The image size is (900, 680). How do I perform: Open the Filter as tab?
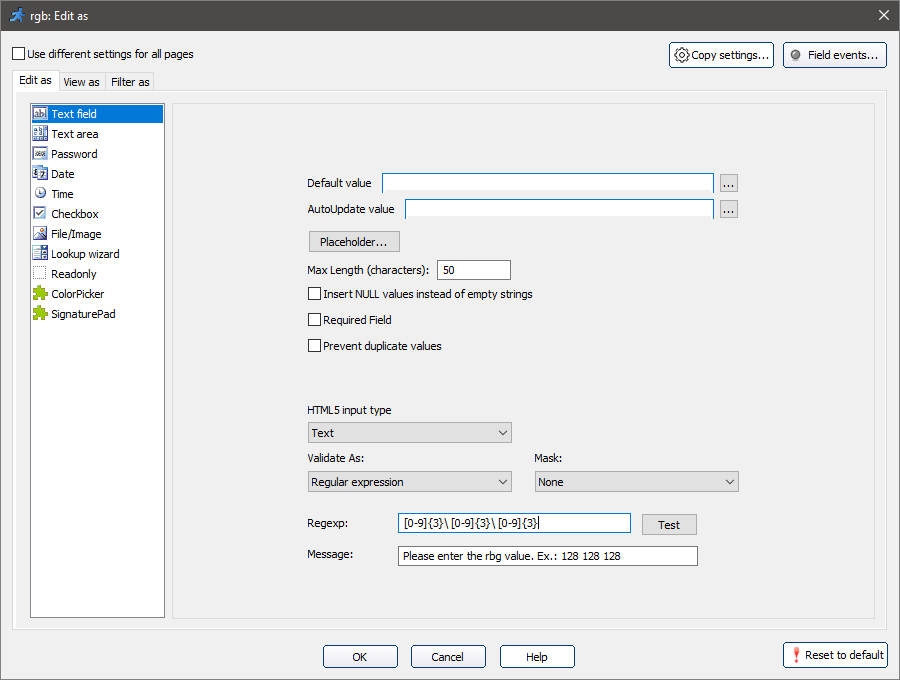click(130, 82)
